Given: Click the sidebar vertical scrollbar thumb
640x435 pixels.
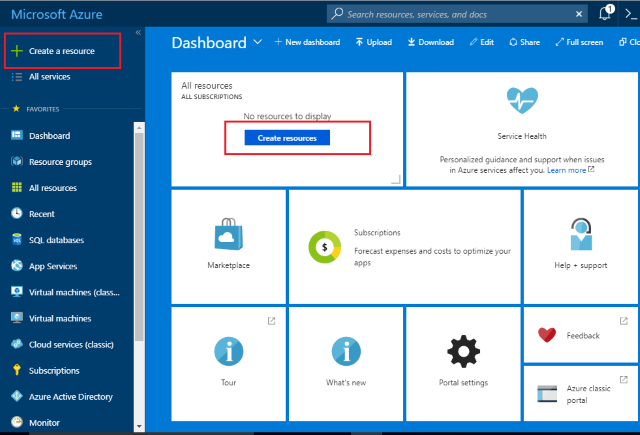Looking at the screenshot, I should 139,237.
